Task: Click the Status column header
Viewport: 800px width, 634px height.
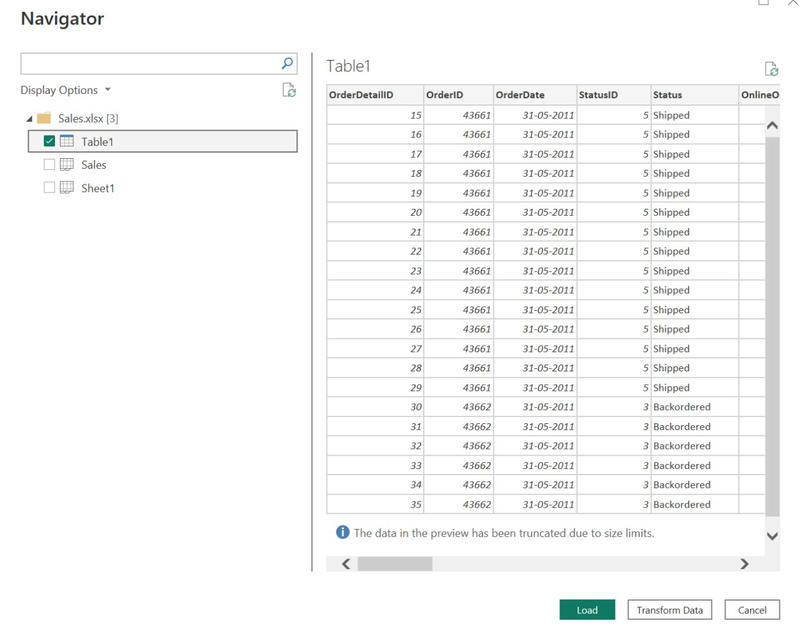Action: [694, 95]
